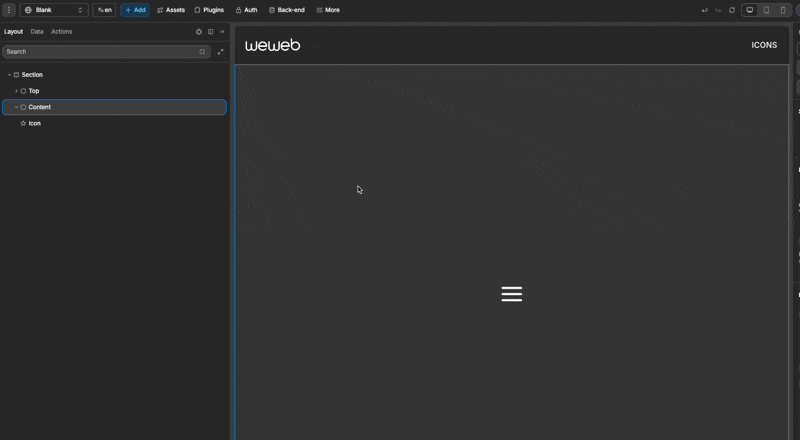The width and height of the screenshot is (800, 440).
Task: Click the undo arrow icon
Action: coord(705,10)
